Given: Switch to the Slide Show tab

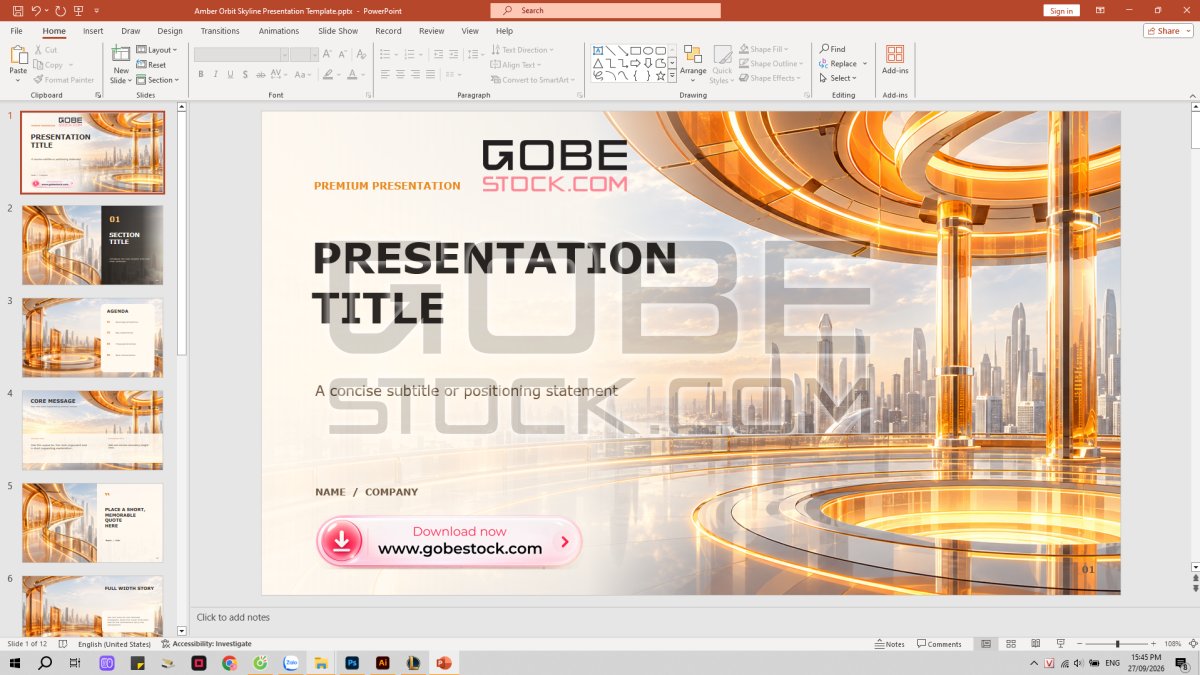Looking at the screenshot, I should pyautogui.click(x=338, y=31).
